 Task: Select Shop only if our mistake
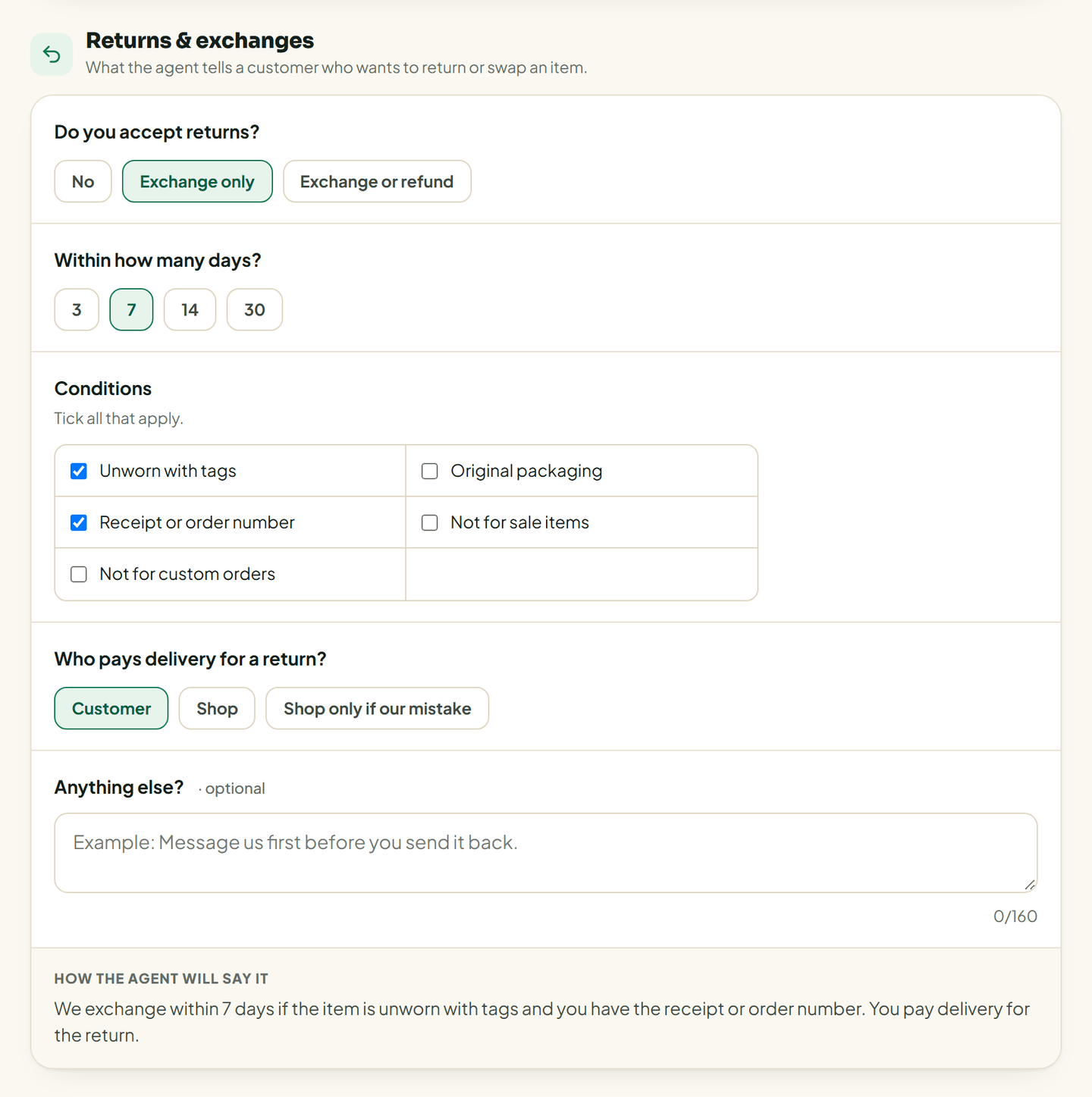[377, 708]
